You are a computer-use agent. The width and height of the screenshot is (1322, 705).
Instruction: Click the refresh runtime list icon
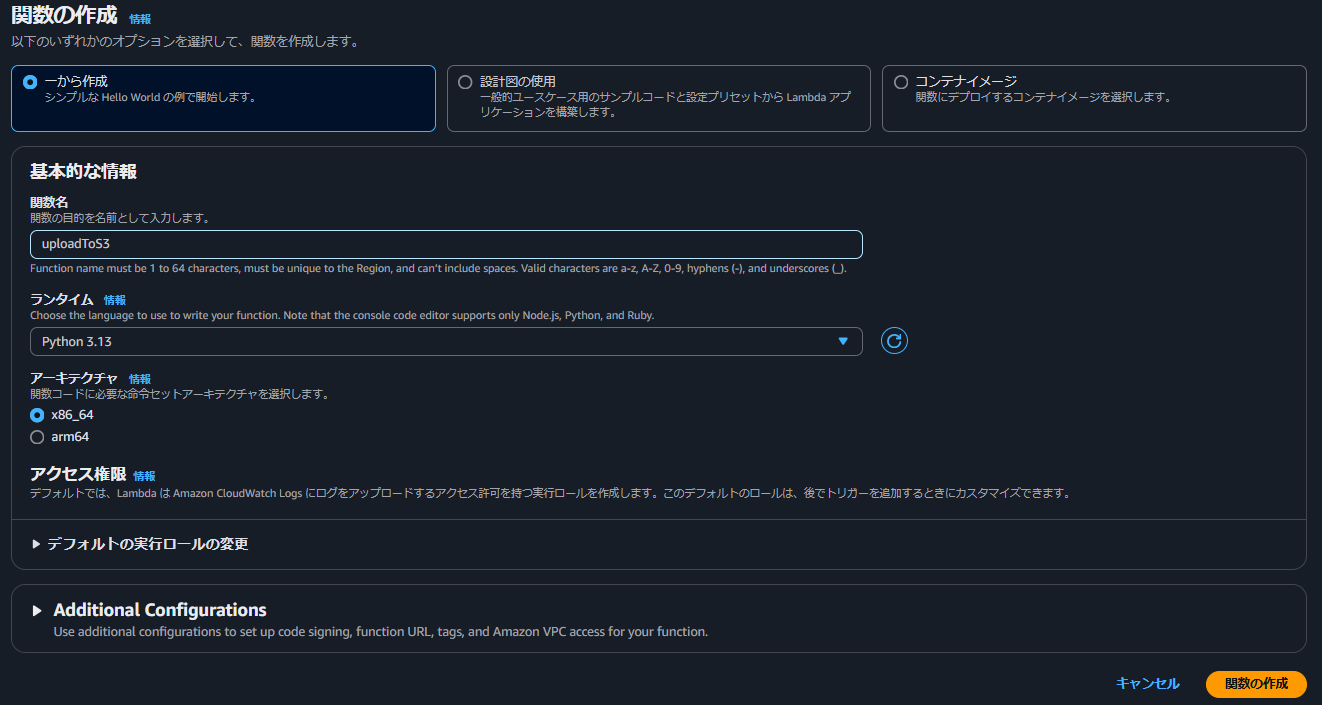click(894, 341)
